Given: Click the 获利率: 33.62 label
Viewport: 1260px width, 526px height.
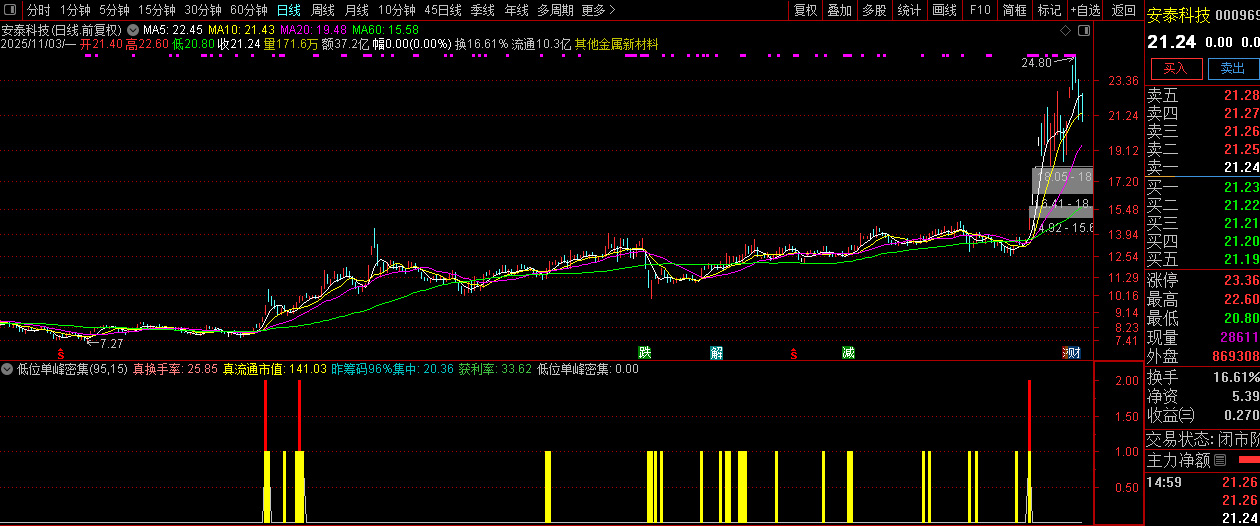Looking at the screenshot, I should point(495,369).
